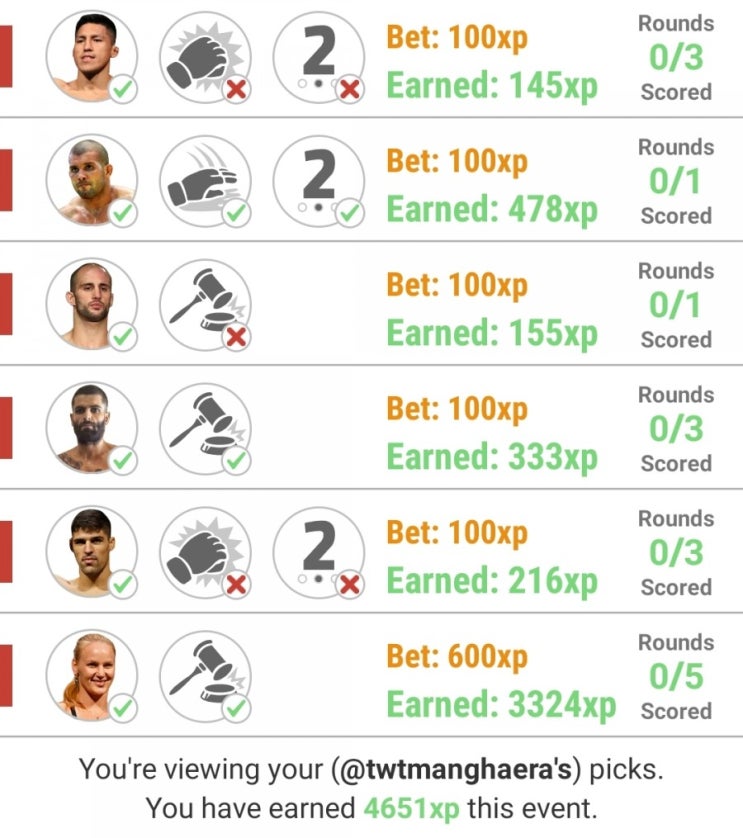The image size is (743, 838).
Task: Open the blonde female fighter's portrait
Action: click(91, 676)
